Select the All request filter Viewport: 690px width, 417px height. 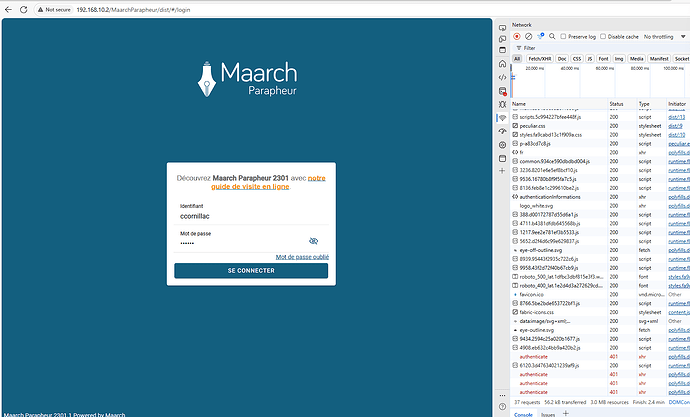(x=517, y=59)
